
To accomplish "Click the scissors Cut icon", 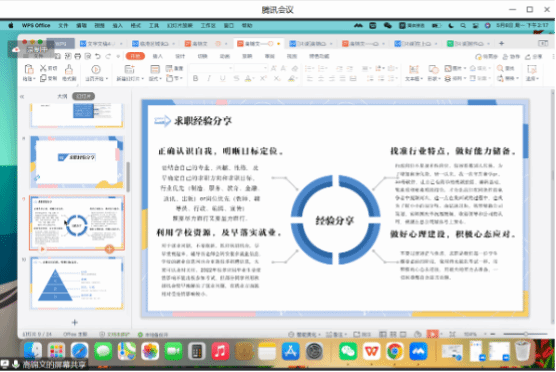I will point(43,68).
